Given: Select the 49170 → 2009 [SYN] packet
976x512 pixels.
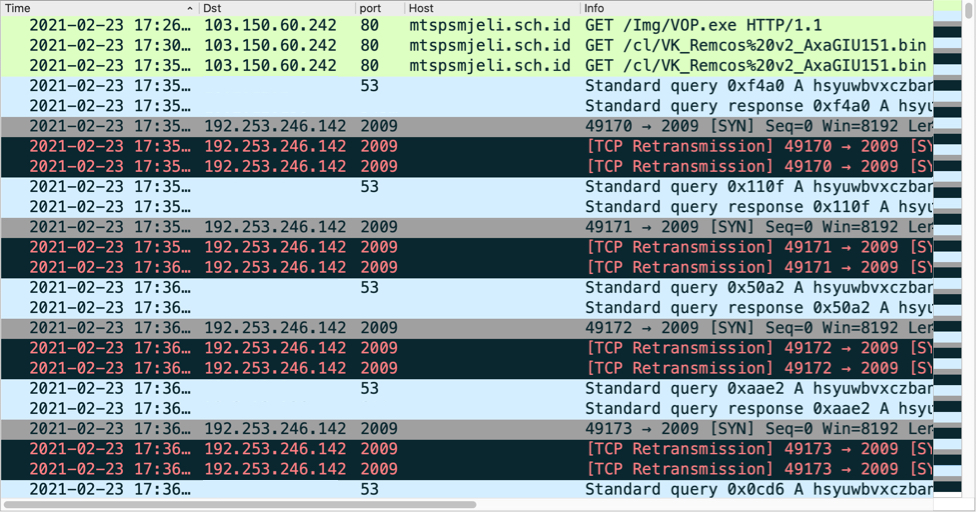Looking at the screenshot, I should coord(467,126).
